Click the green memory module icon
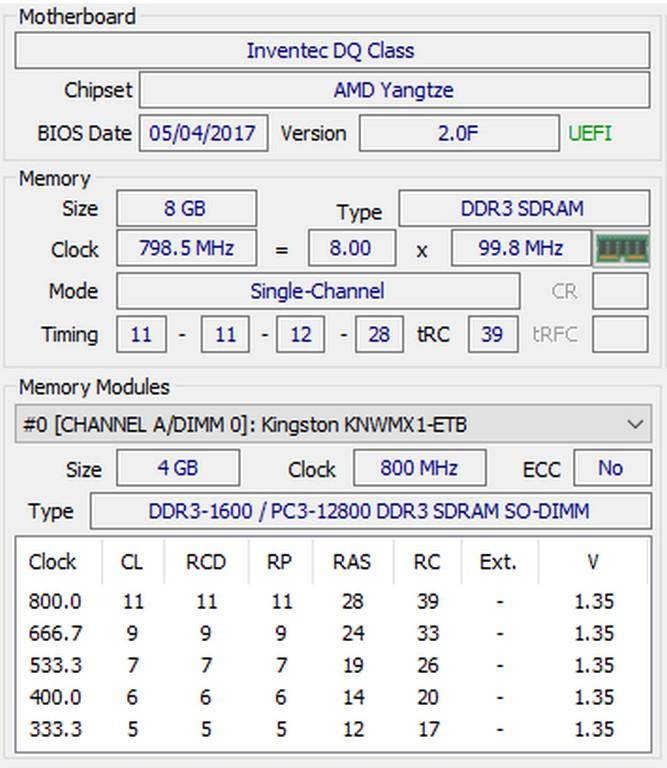This screenshot has width=667, height=768. [x=621, y=248]
